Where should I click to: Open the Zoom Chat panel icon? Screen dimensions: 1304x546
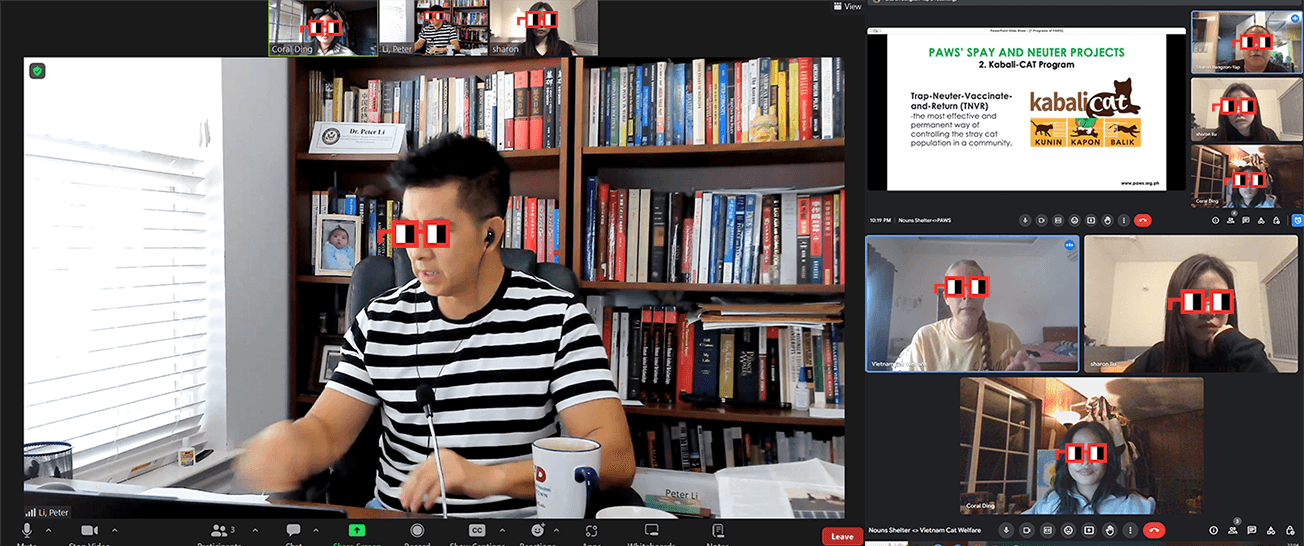point(294,530)
